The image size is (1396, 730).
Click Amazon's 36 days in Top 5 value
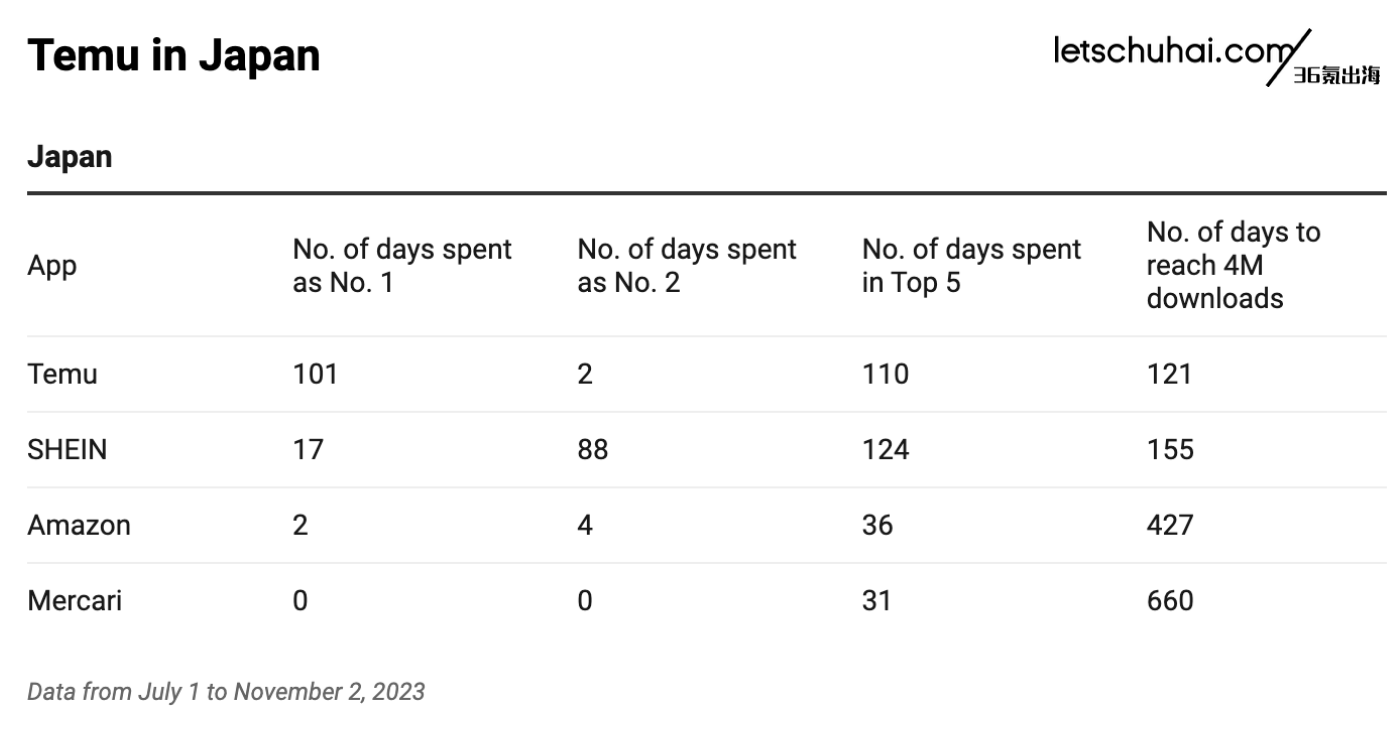877,525
